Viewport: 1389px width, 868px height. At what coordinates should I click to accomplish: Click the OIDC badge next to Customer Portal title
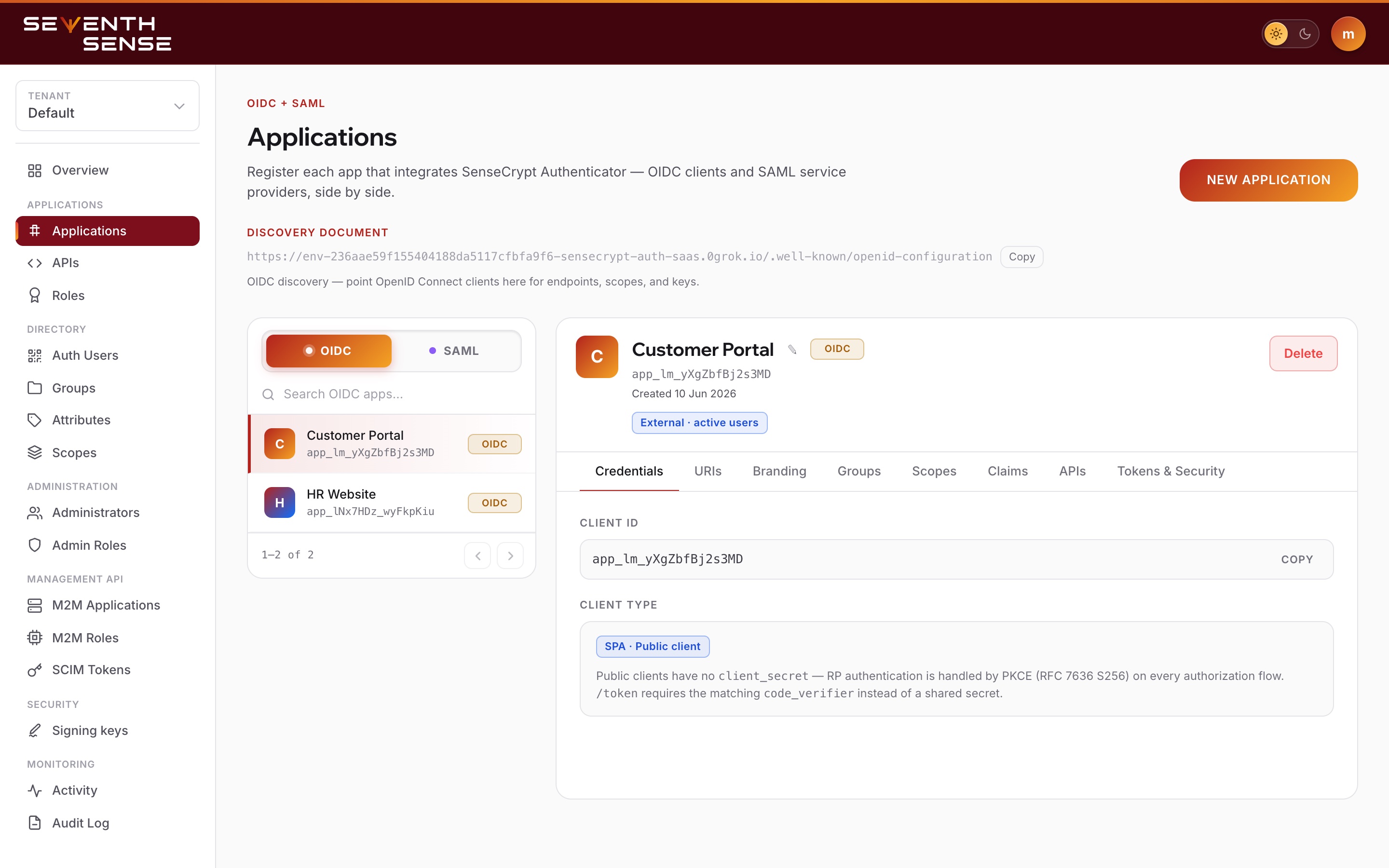coord(837,349)
